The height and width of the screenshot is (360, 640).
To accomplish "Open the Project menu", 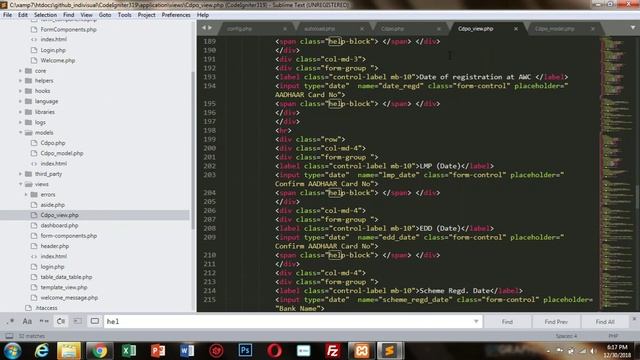I will coord(147,15).
